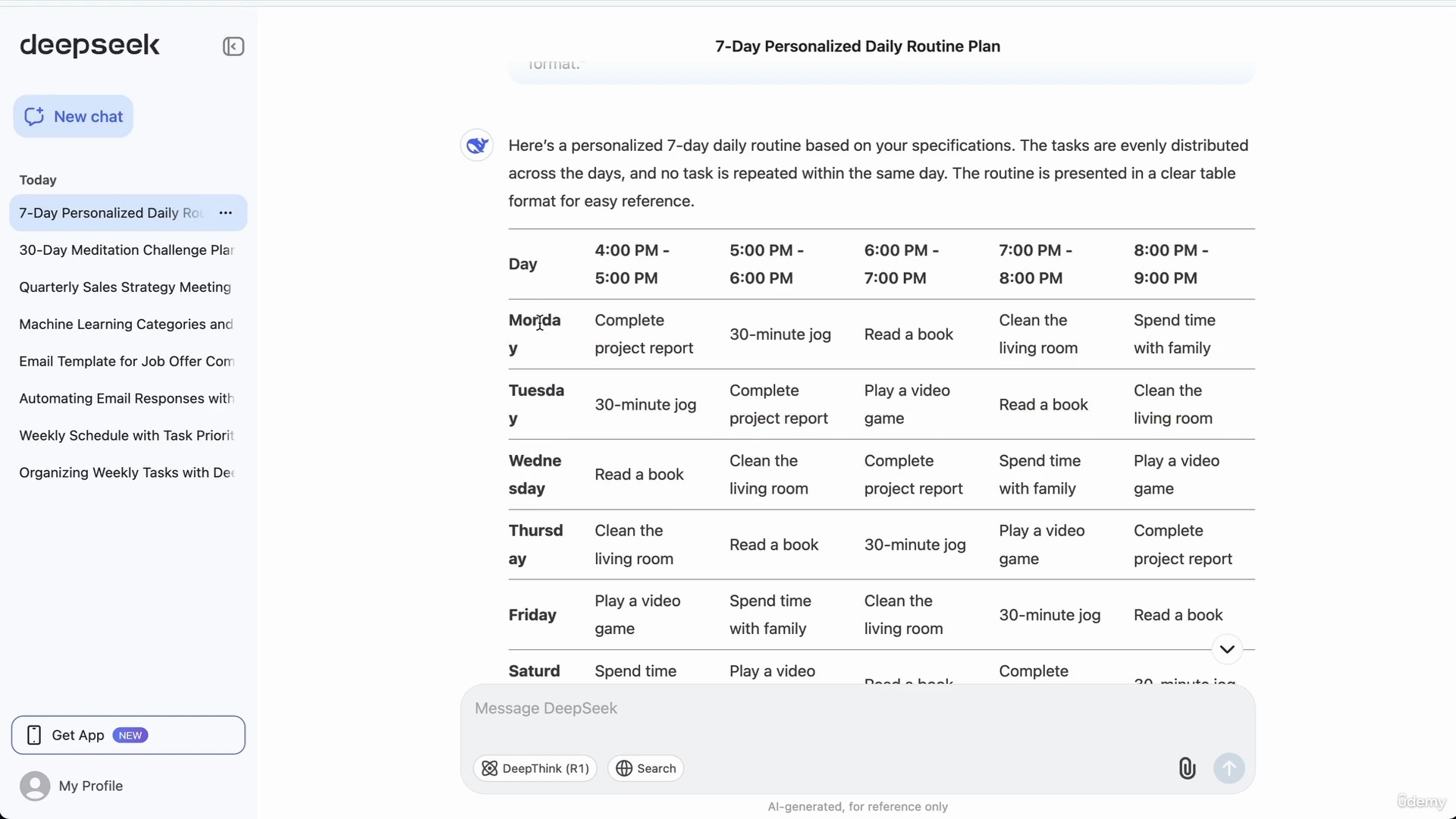Click the NEW badge on Get App
Screen dimensions: 1456x819
130,736
